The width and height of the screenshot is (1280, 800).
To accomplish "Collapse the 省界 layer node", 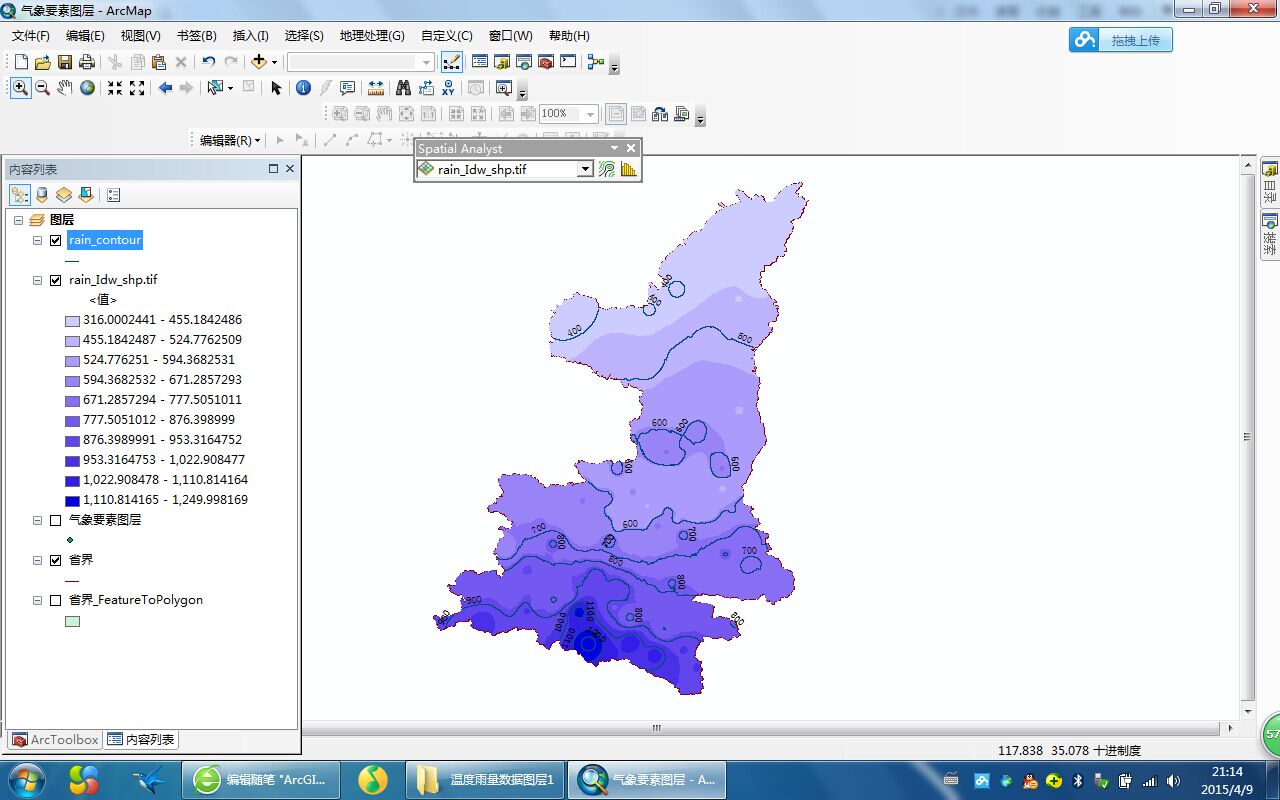I will tap(38, 560).
